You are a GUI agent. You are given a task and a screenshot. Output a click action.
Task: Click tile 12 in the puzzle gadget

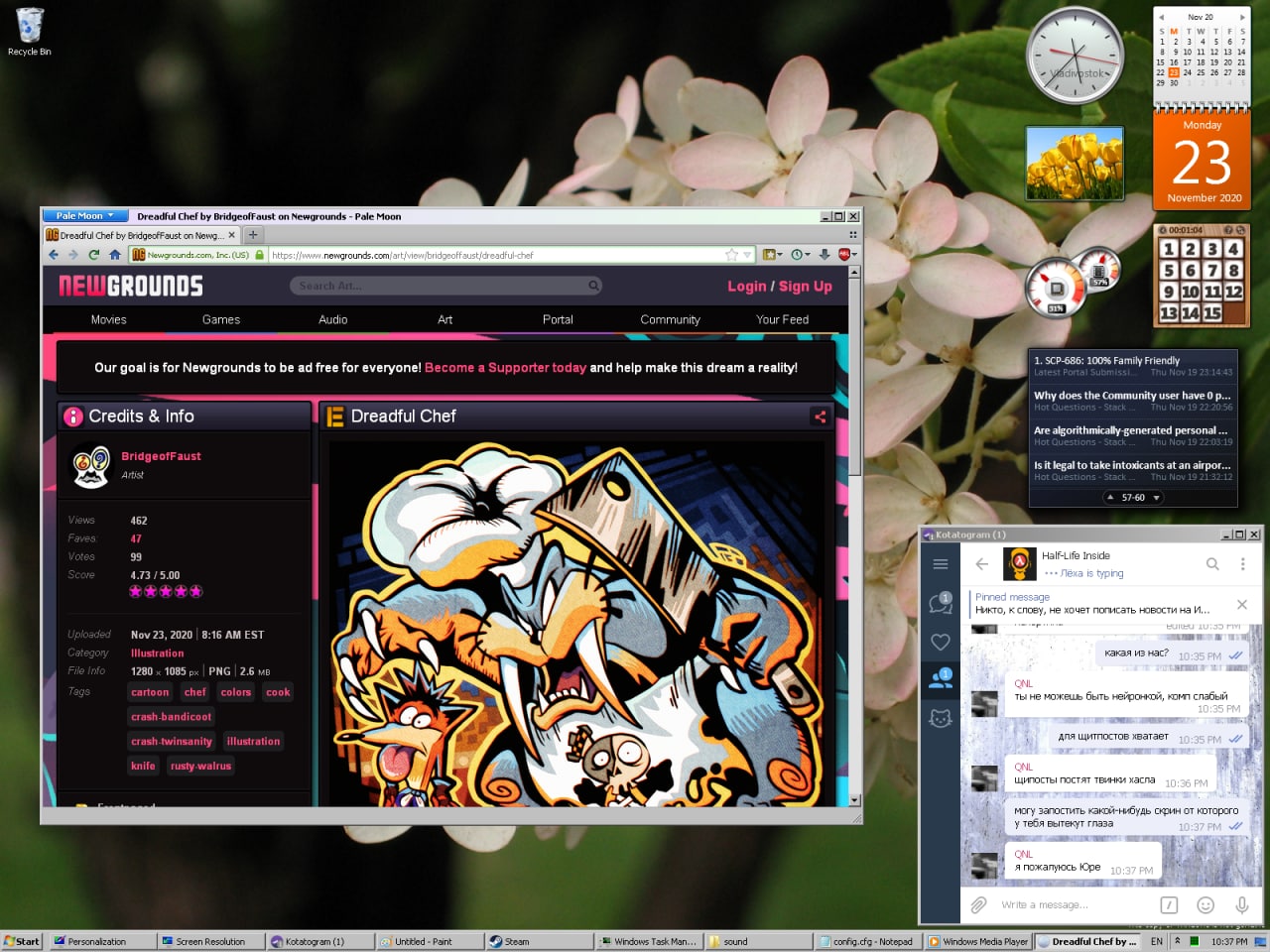click(1233, 292)
